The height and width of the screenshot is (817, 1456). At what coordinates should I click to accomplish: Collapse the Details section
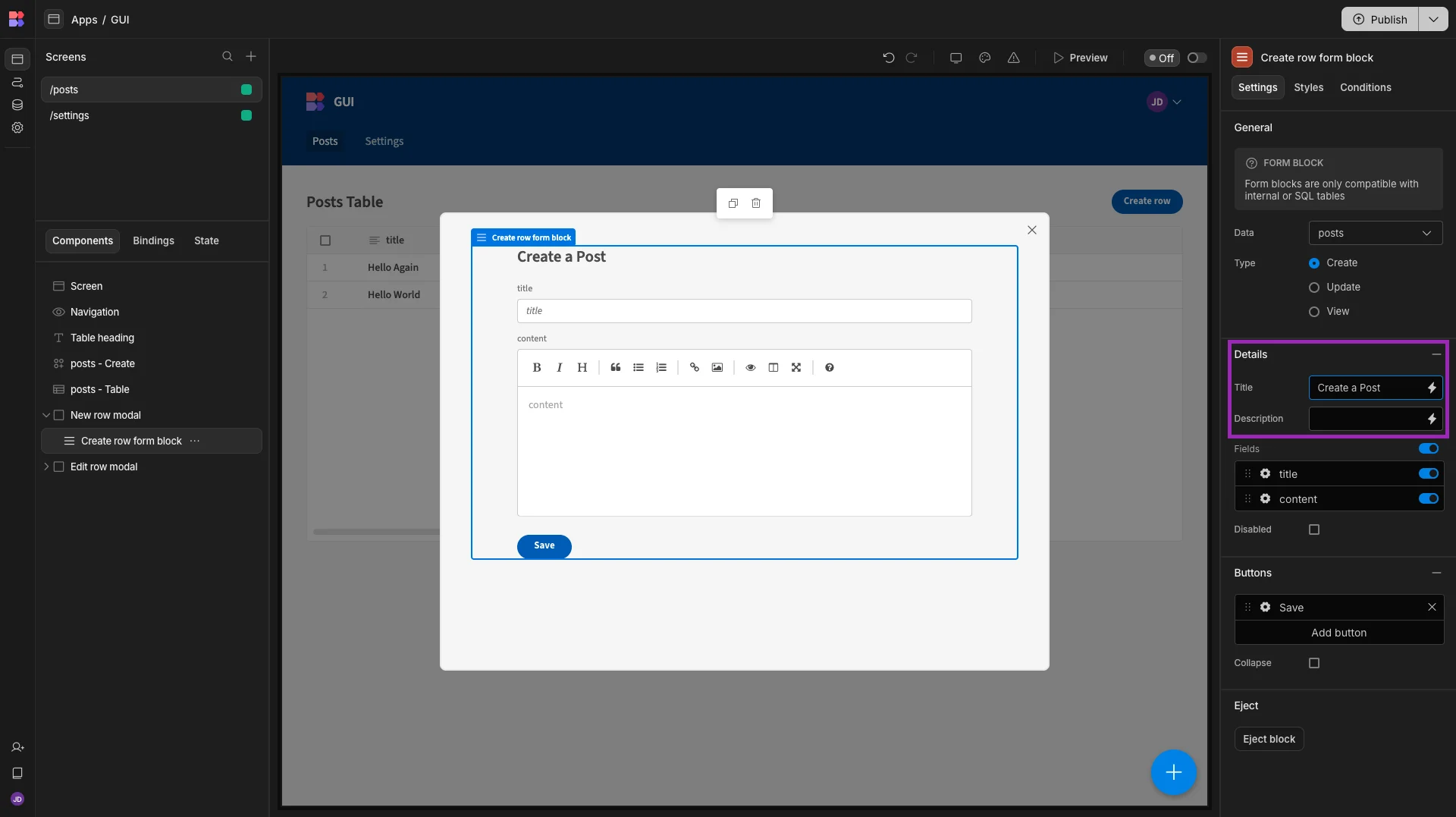click(x=1436, y=354)
